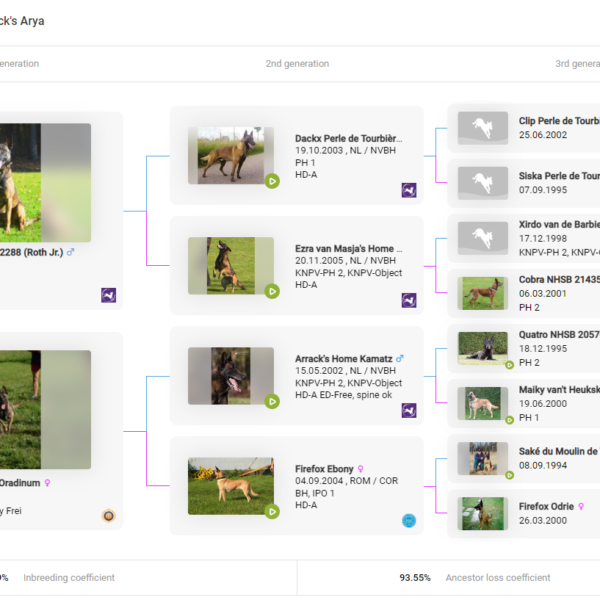Click the Cobra NHSB dog thumbnail

pyautogui.click(x=483, y=293)
